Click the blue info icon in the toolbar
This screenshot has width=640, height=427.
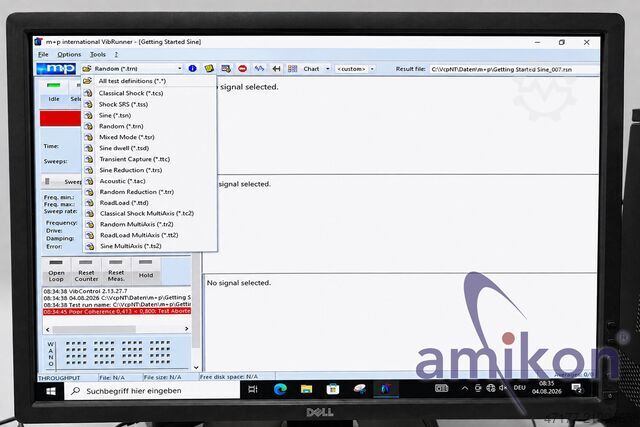point(192,69)
